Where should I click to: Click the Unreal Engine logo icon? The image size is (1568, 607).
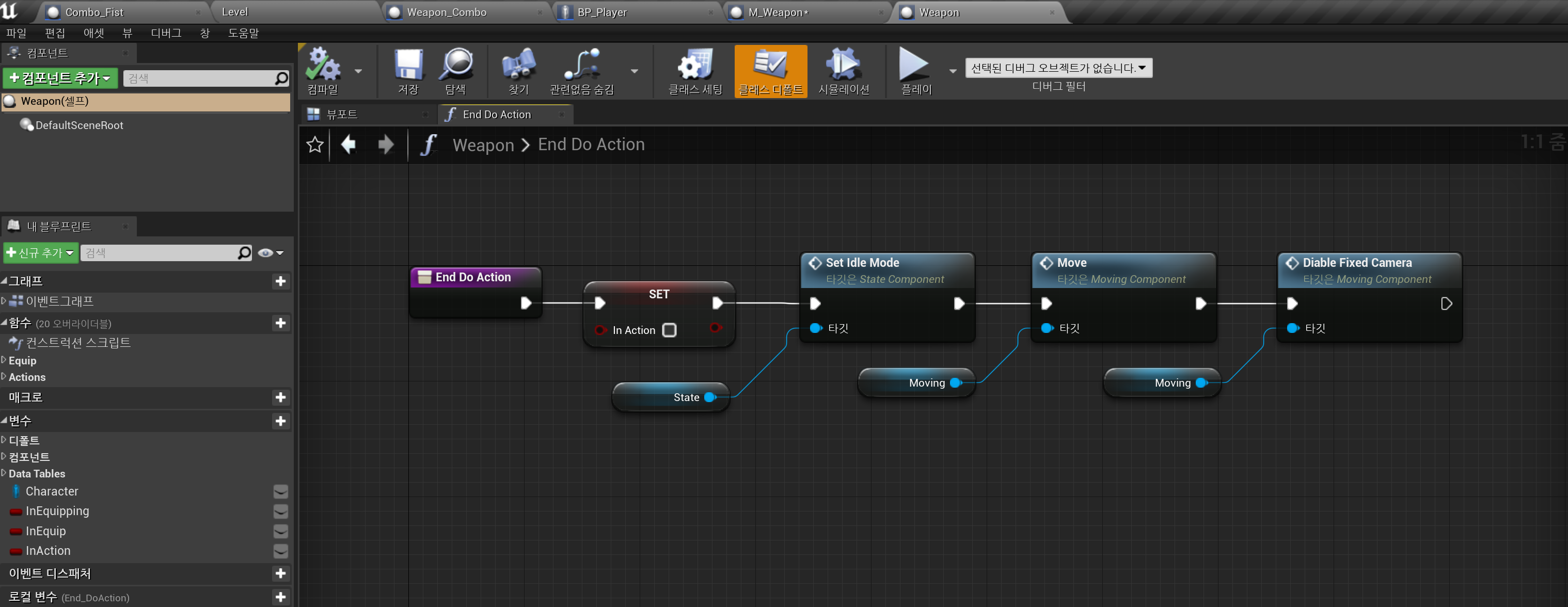coord(10,10)
